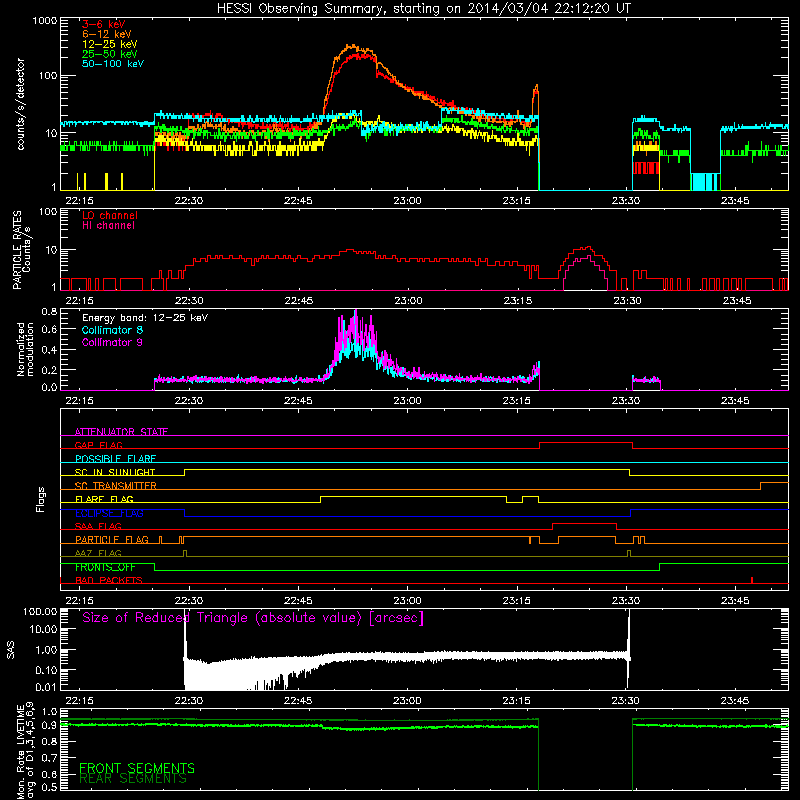Select the FLARE_FLAG label
The image size is (800, 800).
(x=104, y=499)
